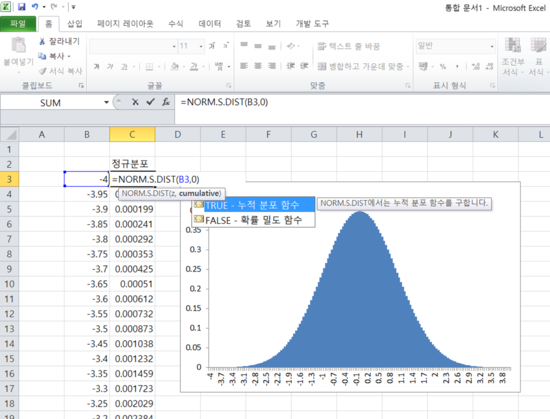Switch to the Formulas (수식) tab
This screenshot has height=419, width=550.
pos(176,23)
